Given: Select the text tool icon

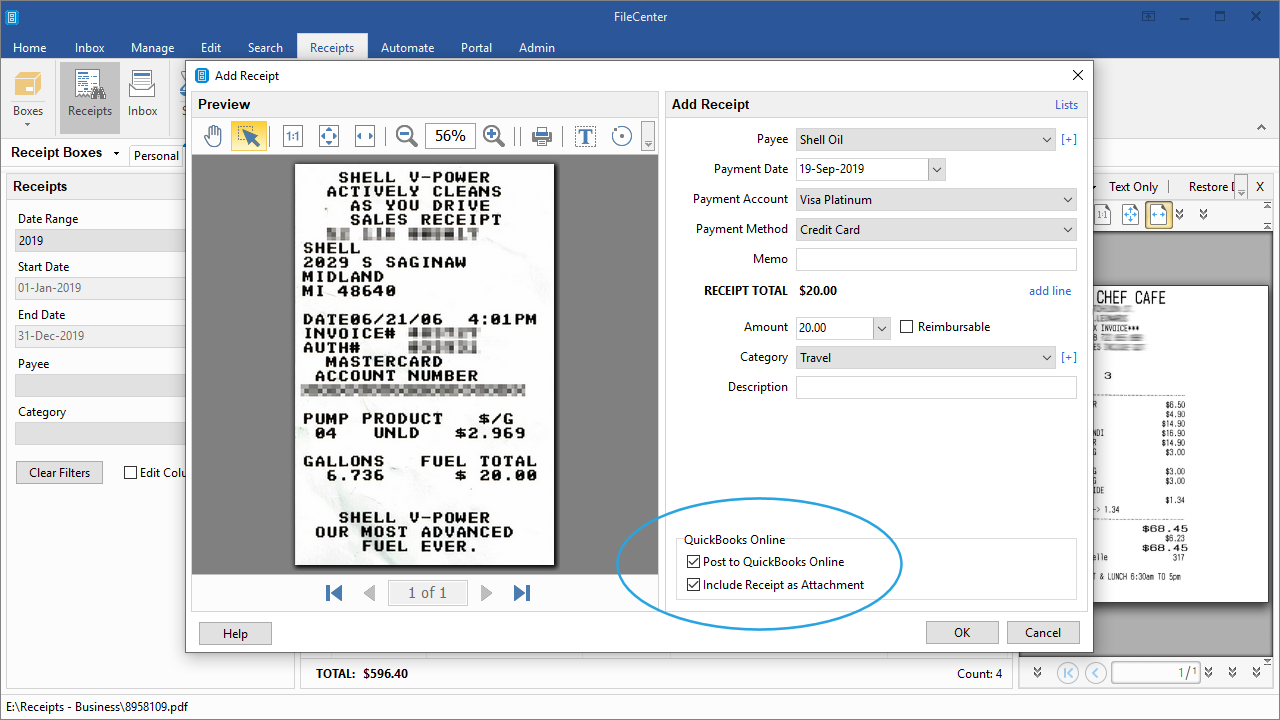Looking at the screenshot, I should click(x=585, y=136).
